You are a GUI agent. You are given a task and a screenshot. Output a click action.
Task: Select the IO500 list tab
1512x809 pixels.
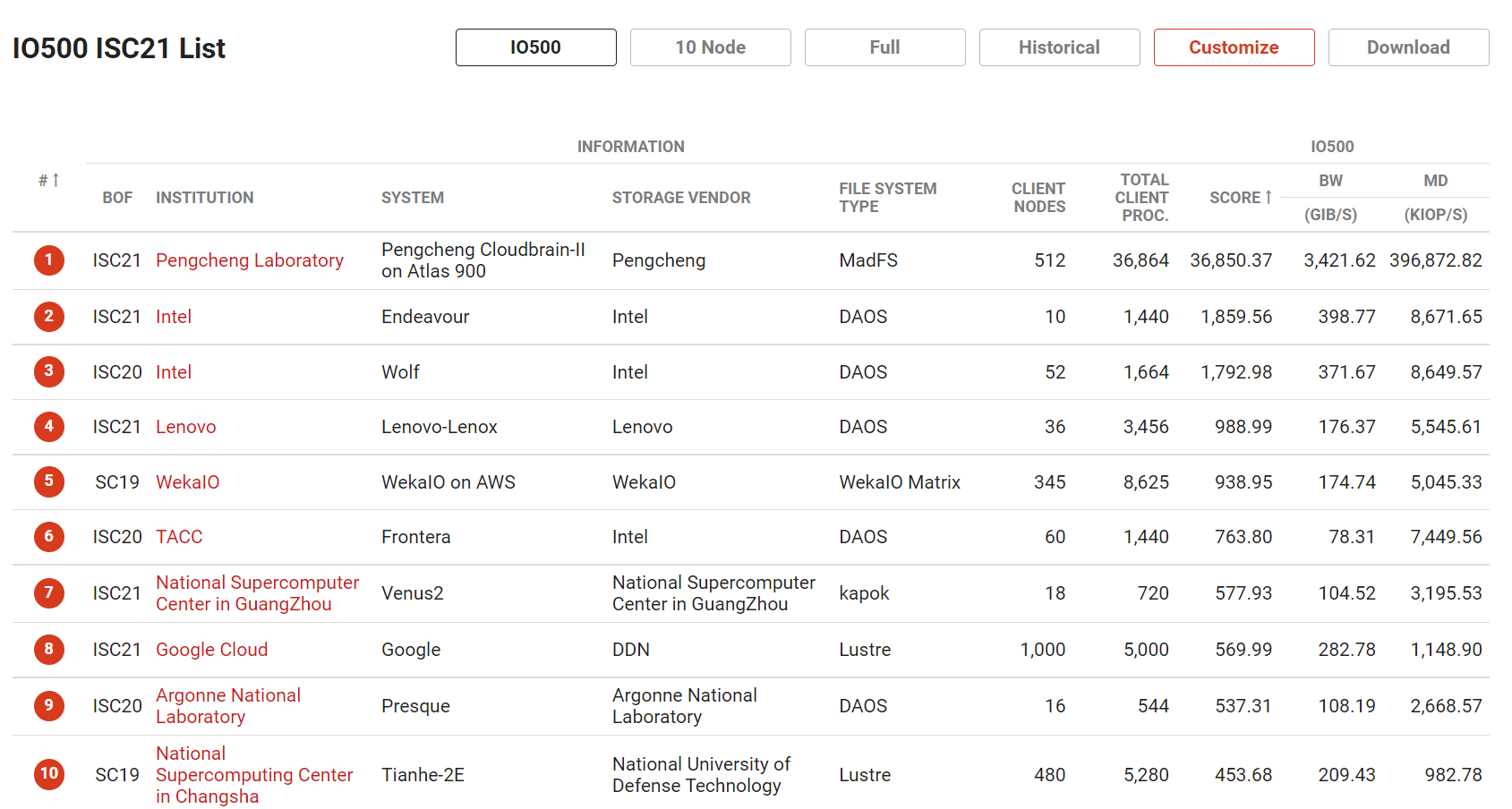(x=535, y=47)
